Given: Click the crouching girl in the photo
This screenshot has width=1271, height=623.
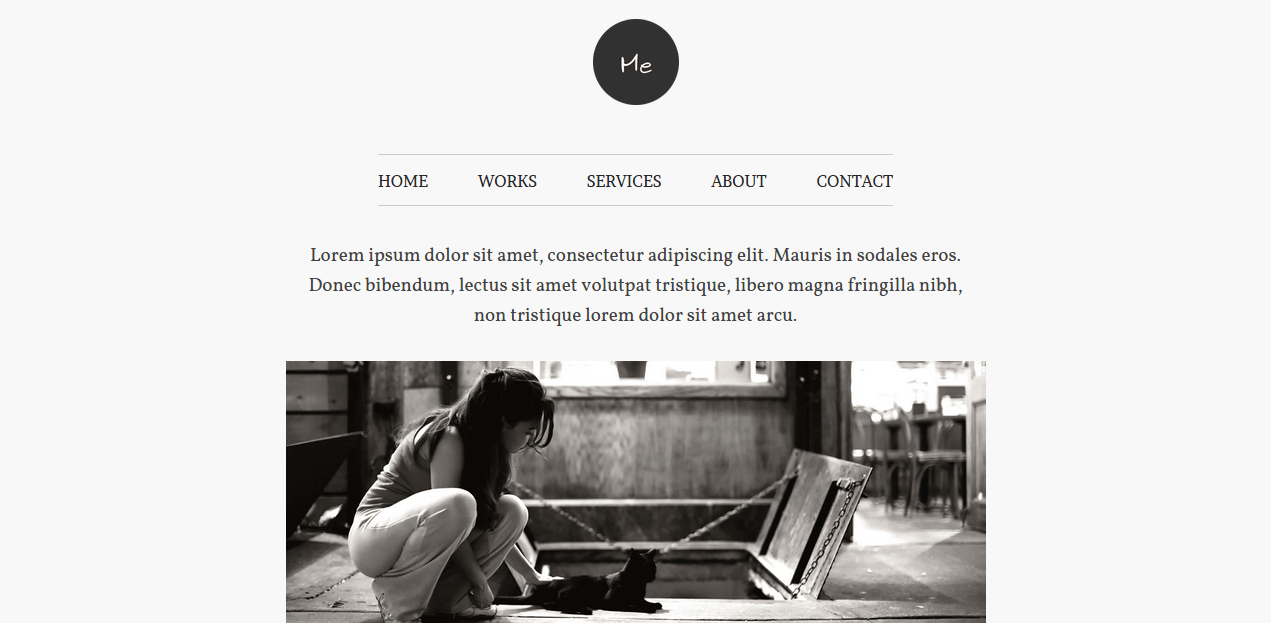Looking at the screenshot, I should (x=452, y=490).
